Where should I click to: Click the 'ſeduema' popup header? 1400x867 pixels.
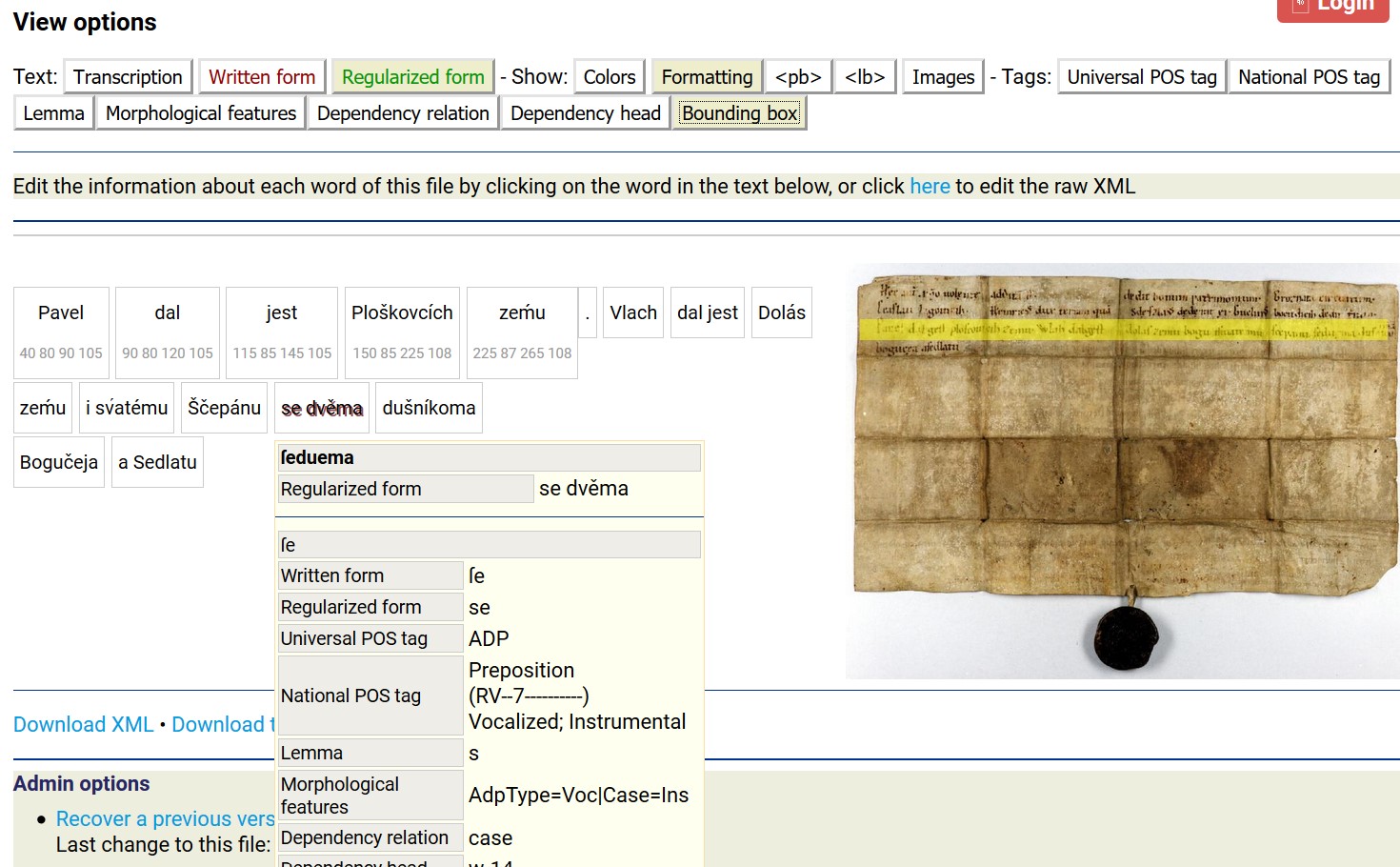tap(490, 457)
